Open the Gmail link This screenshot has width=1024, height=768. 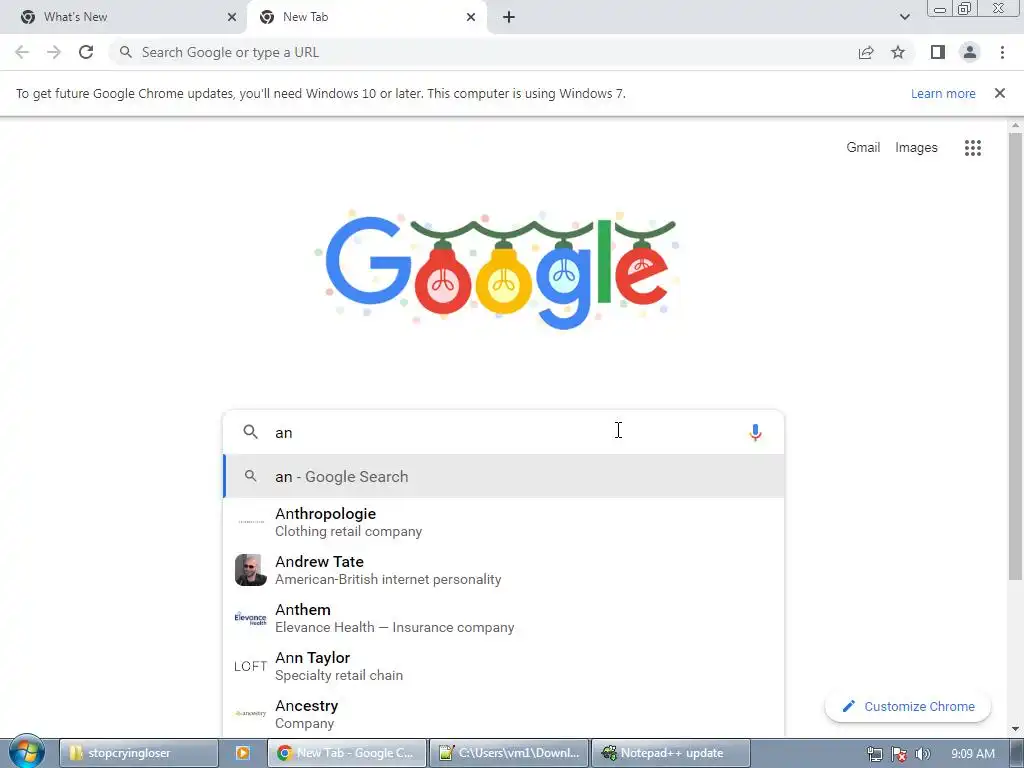[863, 148]
